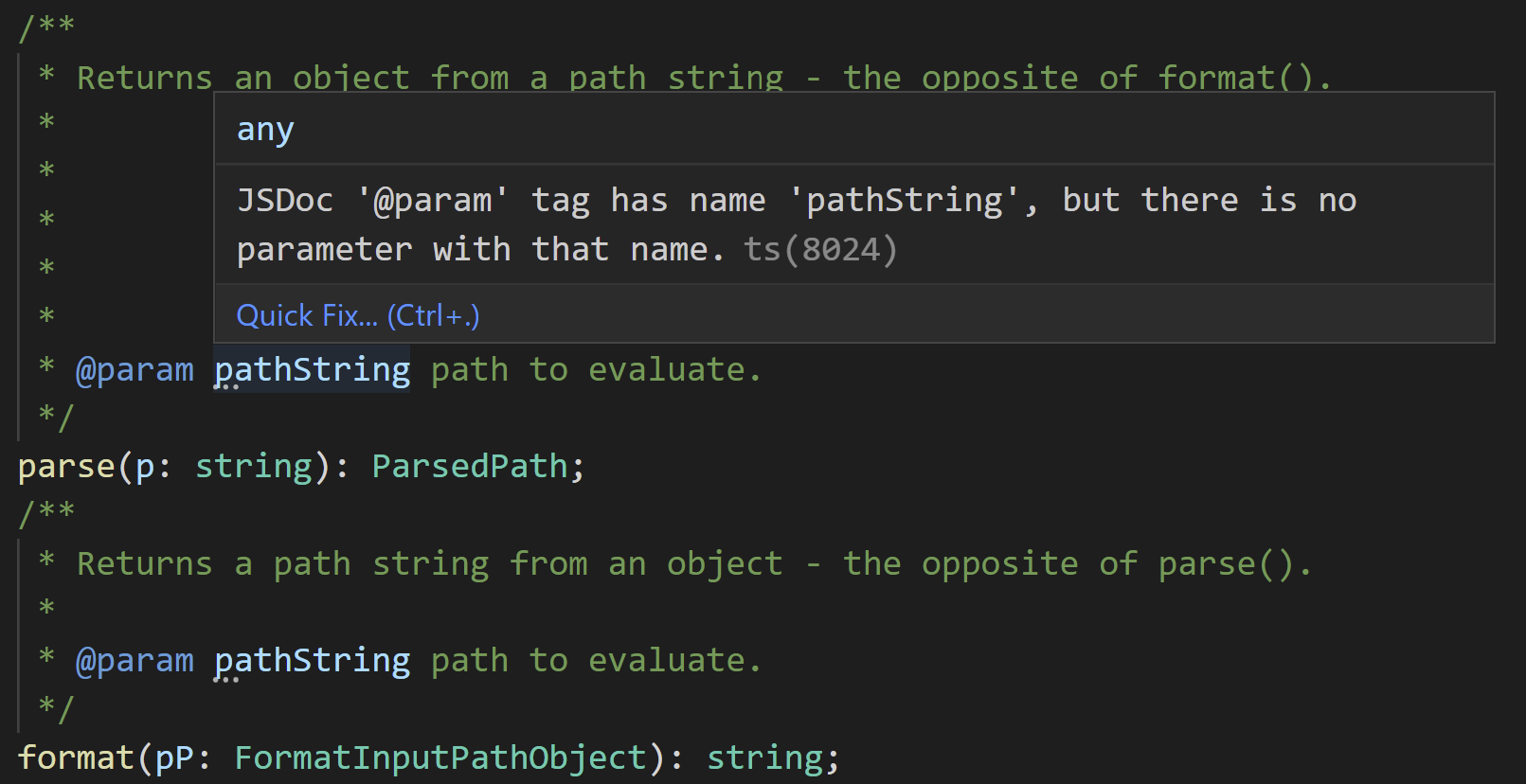
Task: Click parameter pP in format signature
Action: (x=174, y=758)
